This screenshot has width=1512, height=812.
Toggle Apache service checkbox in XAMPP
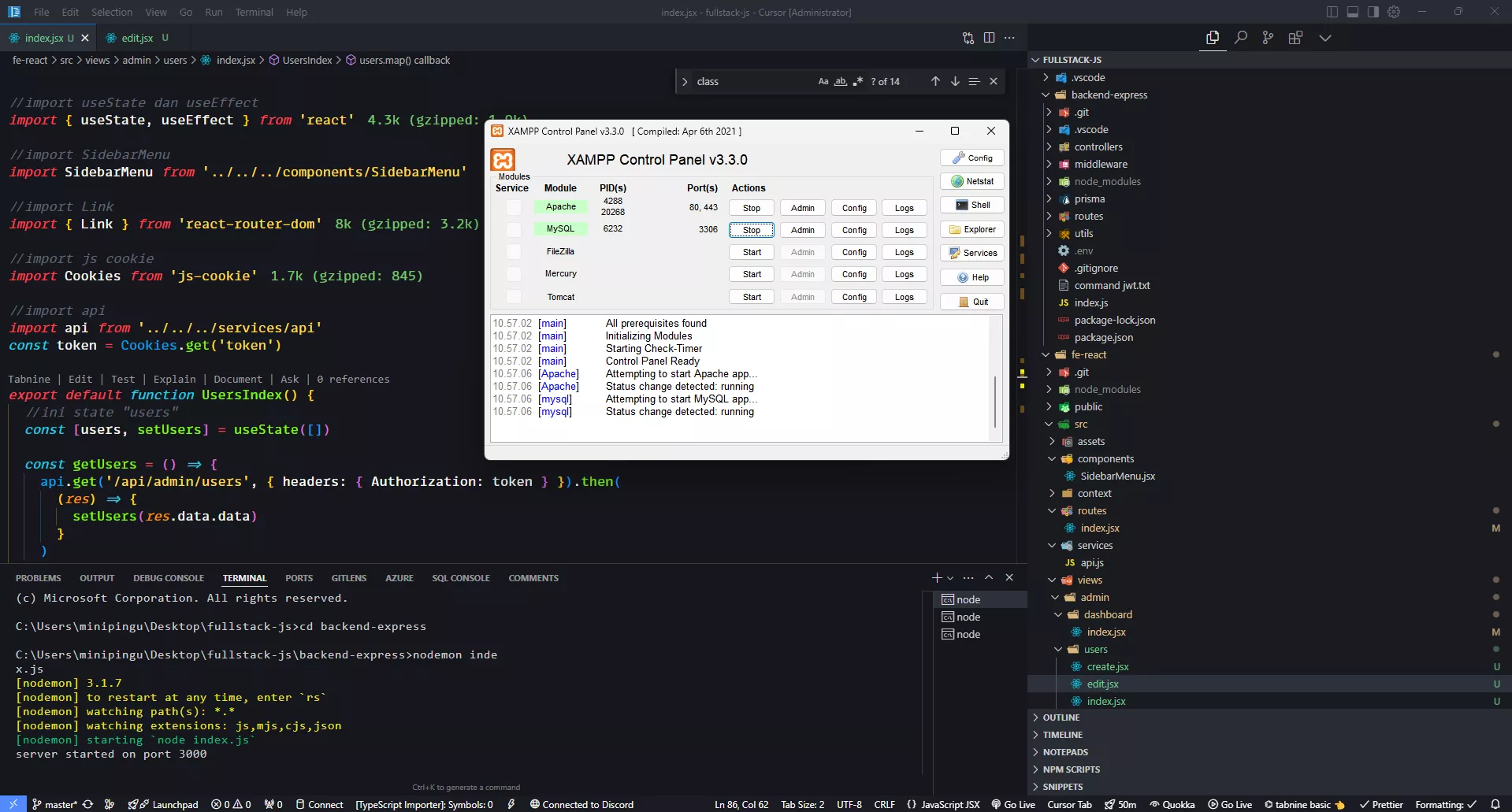pos(514,207)
